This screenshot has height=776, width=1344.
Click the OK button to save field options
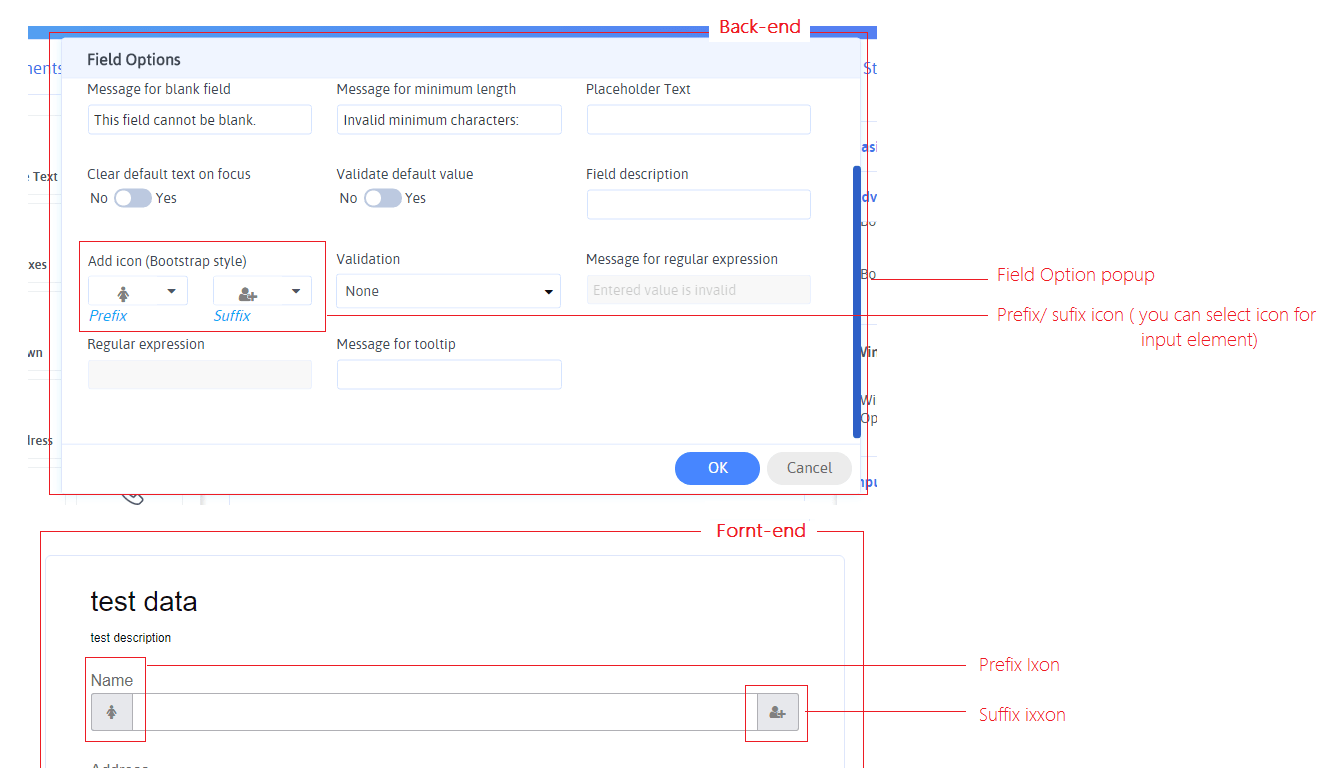click(717, 468)
